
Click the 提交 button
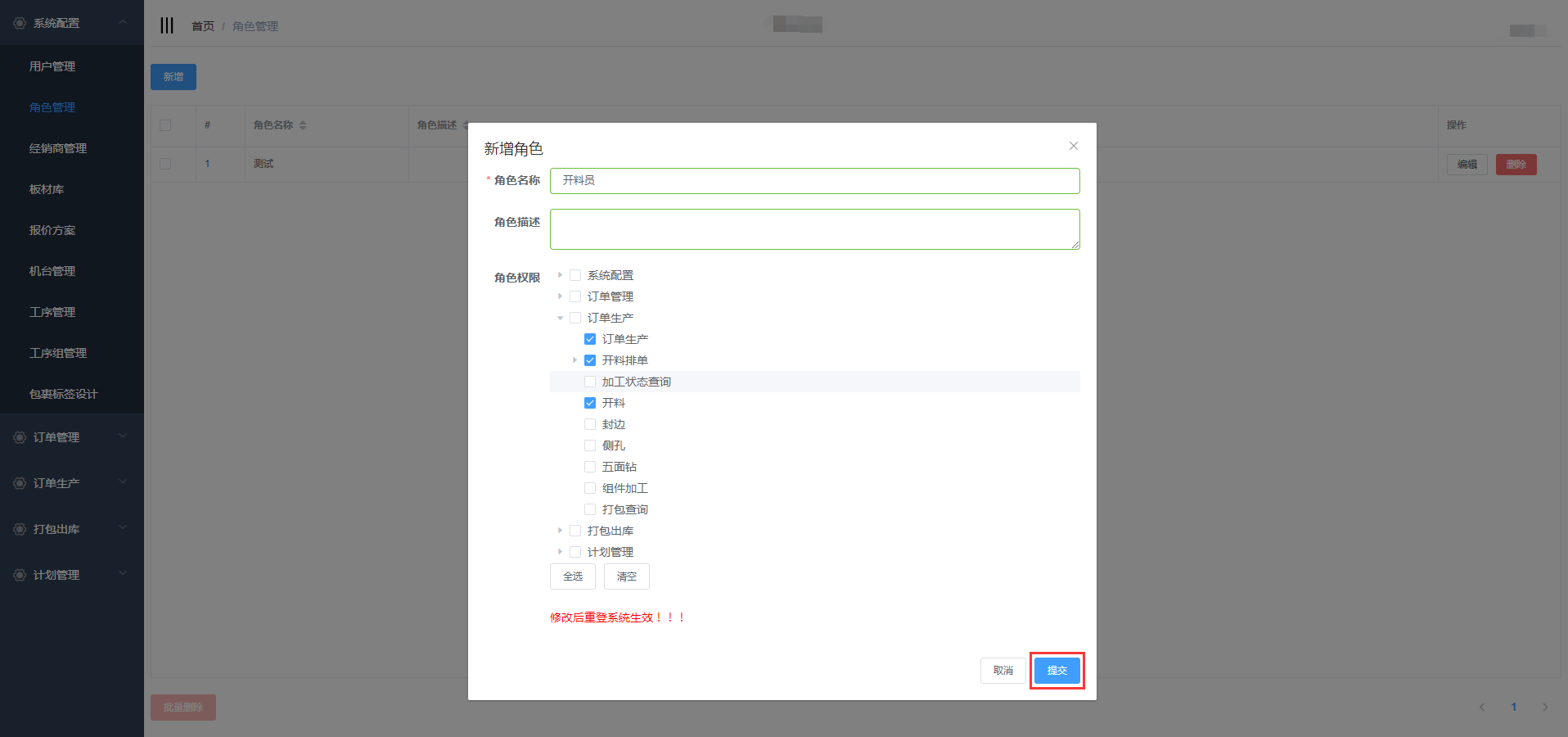(x=1057, y=671)
